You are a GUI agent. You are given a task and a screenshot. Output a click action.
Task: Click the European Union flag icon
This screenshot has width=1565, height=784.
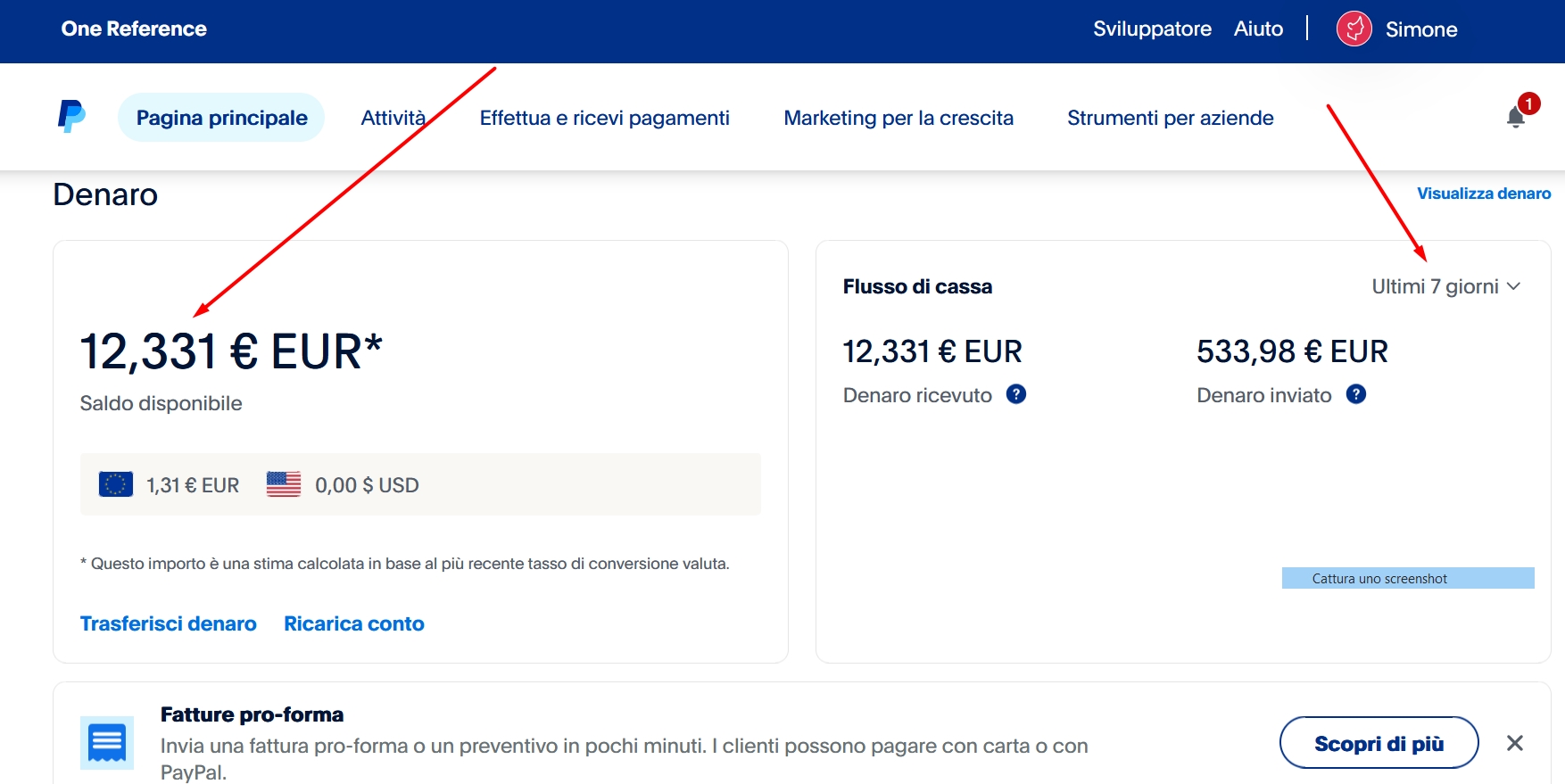pyautogui.click(x=116, y=484)
